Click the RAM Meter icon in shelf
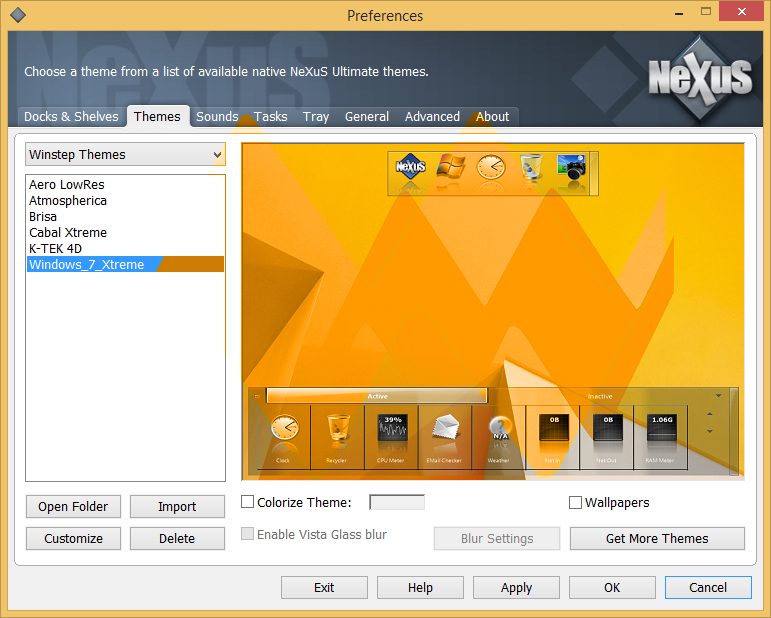The width and height of the screenshot is (771, 618). coord(662,427)
